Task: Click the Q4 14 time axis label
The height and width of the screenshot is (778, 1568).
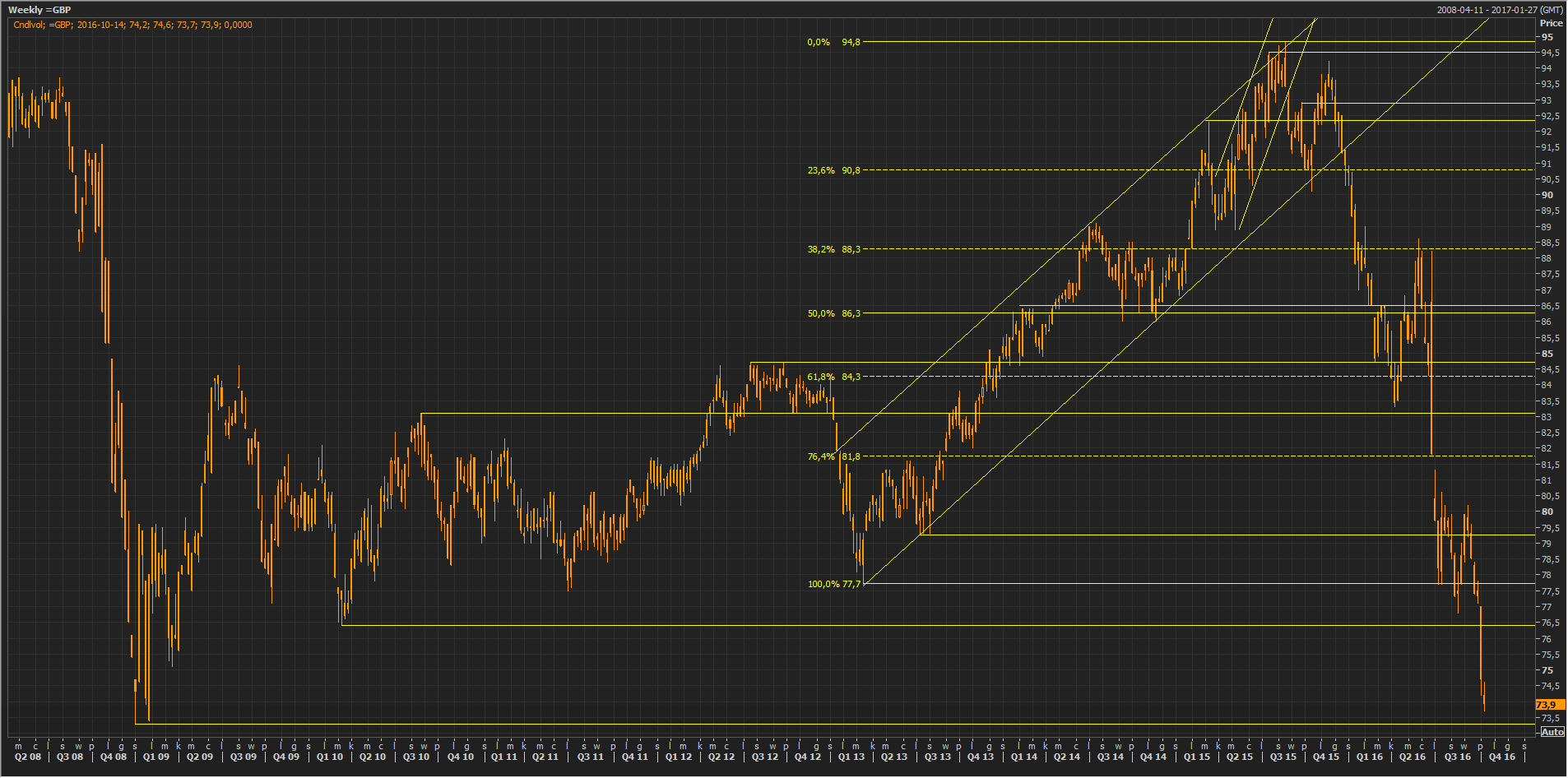Action: (1153, 757)
